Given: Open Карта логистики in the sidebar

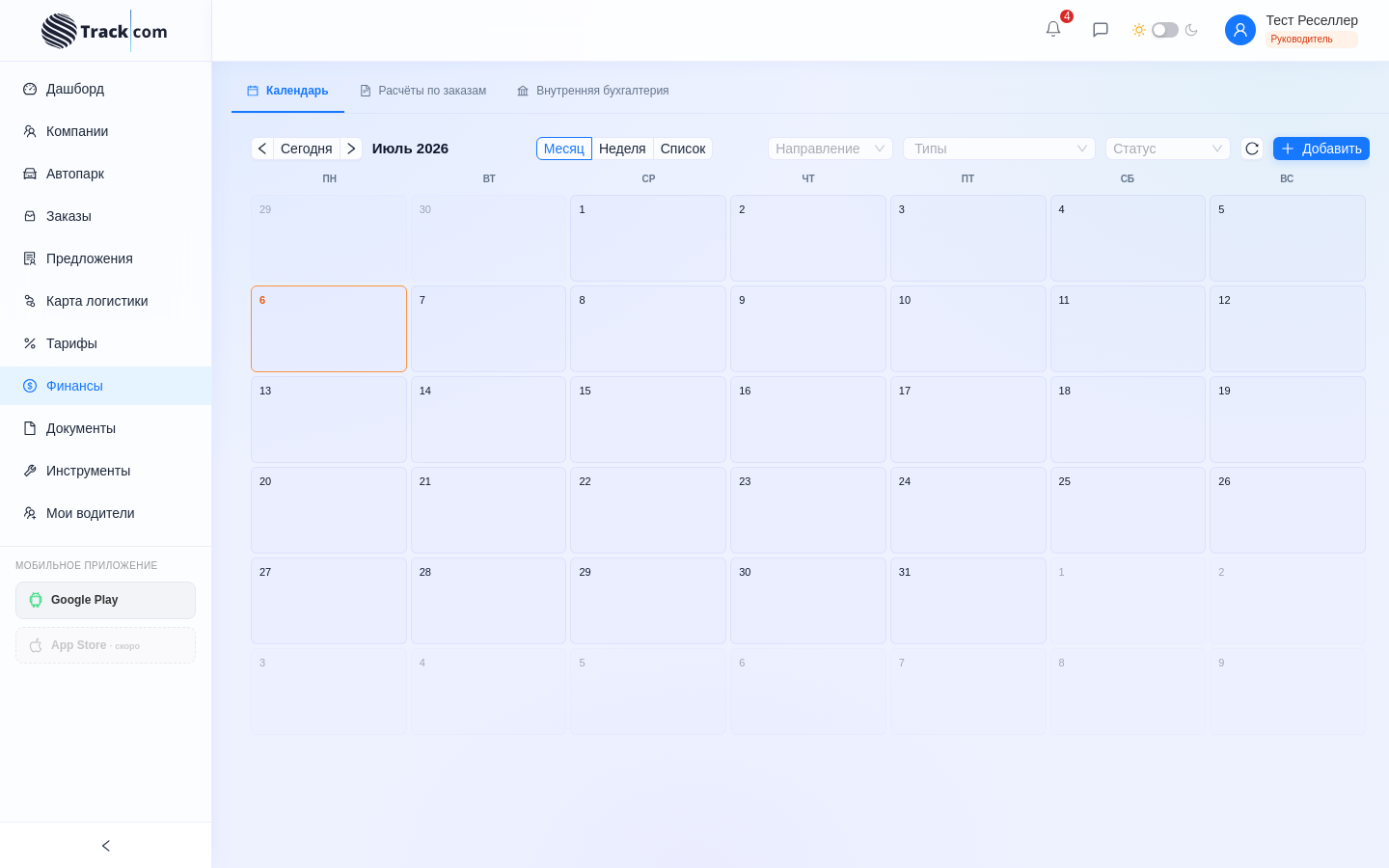Looking at the screenshot, I should [x=106, y=301].
